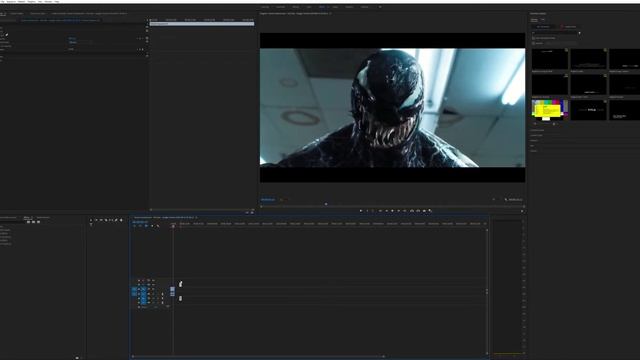Toggle Snap in the timeline header

point(140,226)
